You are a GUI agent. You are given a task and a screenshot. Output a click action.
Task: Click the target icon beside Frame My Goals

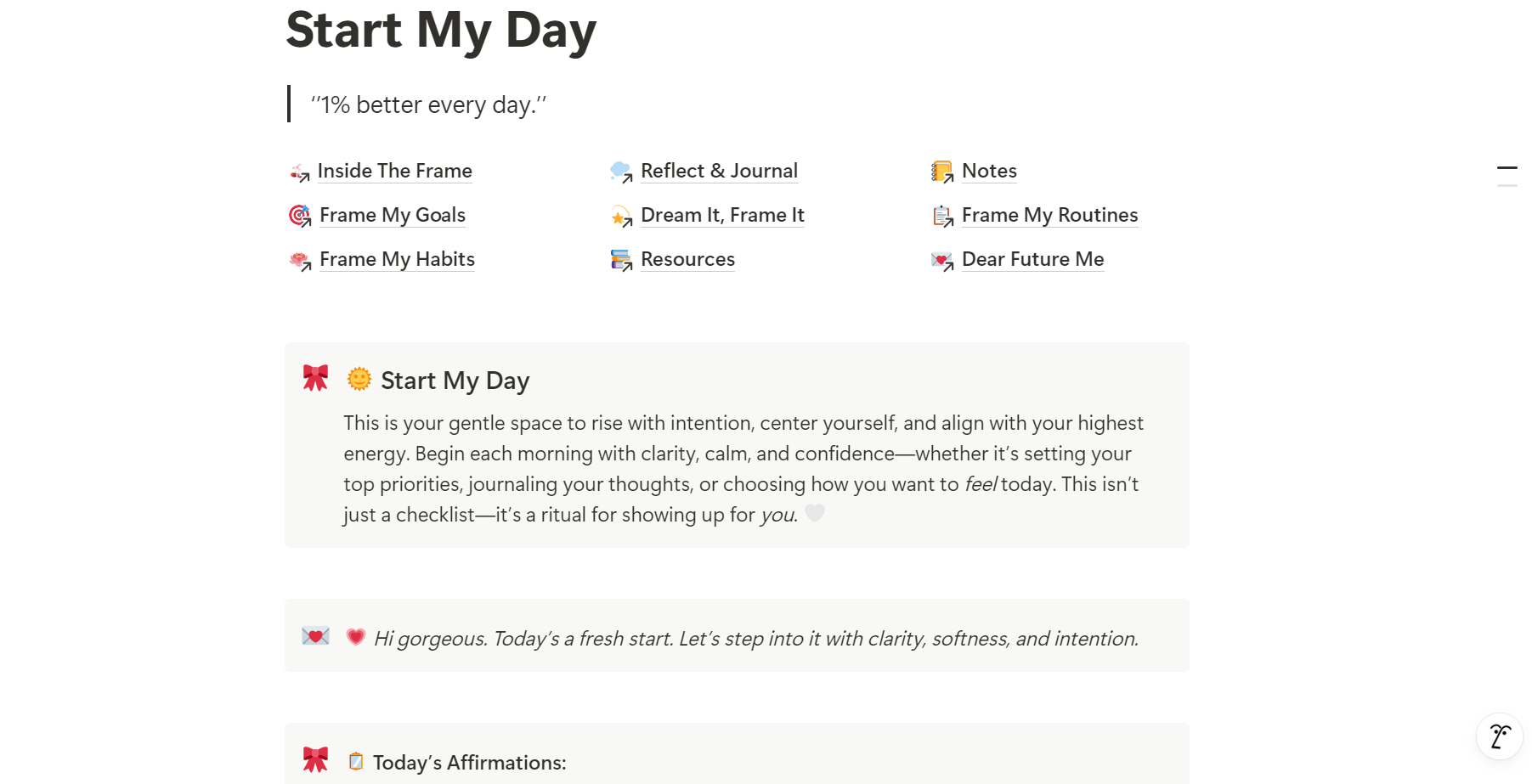pos(299,216)
